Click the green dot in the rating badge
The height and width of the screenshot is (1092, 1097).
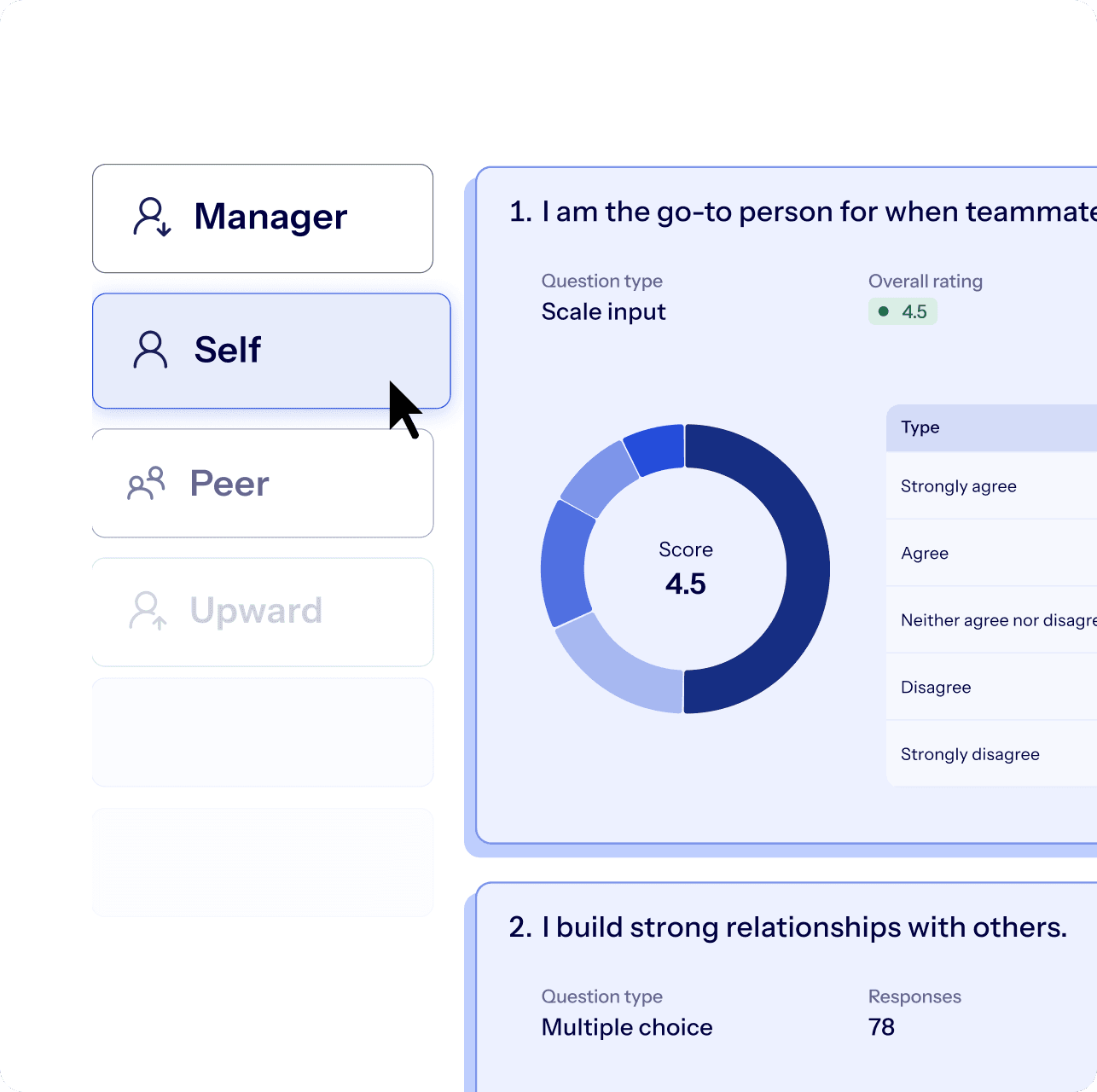point(885,311)
